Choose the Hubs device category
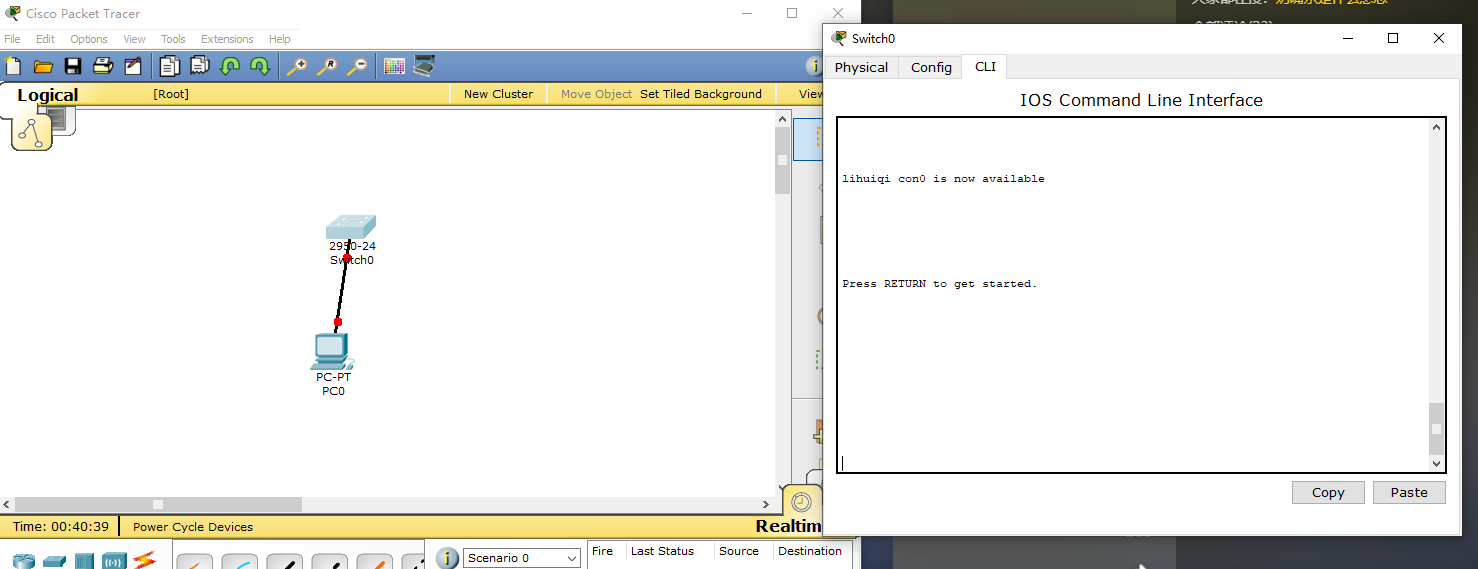Viewport: 1478px width, 569px height. point(84,561)
